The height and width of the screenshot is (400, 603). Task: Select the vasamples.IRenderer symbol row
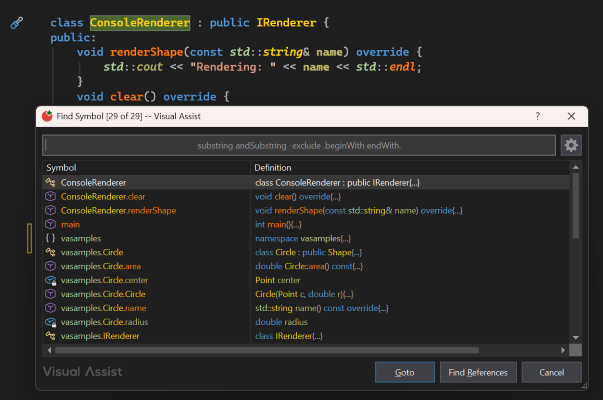click(100, 337)
